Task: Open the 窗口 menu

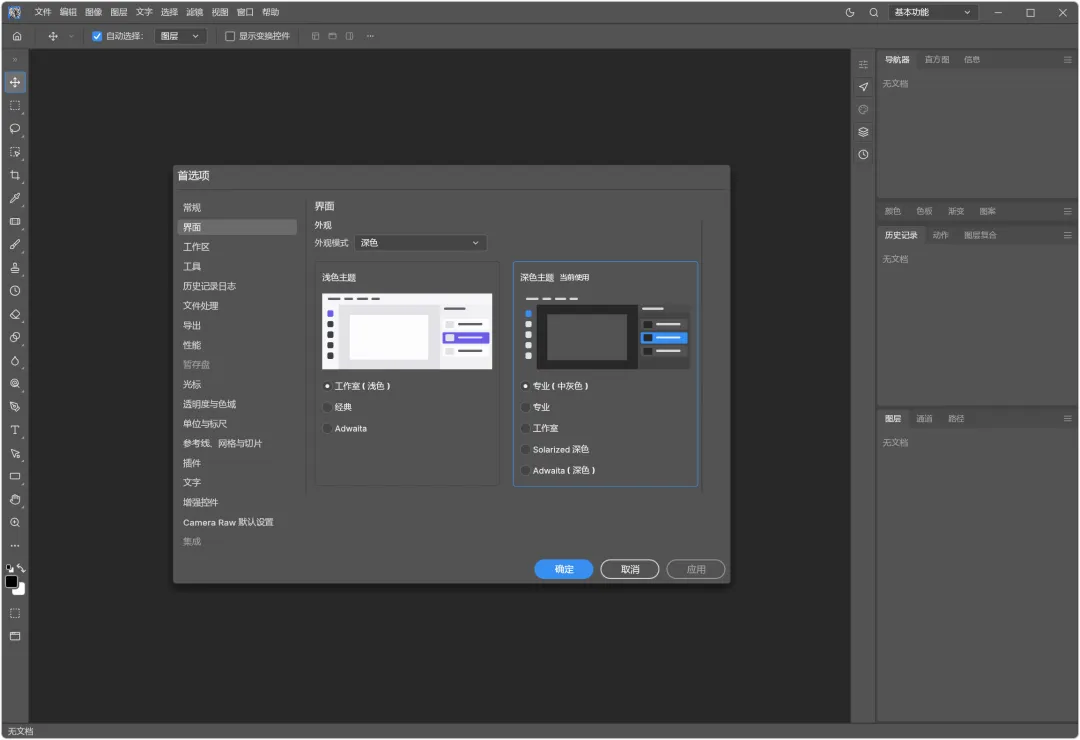Action: pos(245,12)
